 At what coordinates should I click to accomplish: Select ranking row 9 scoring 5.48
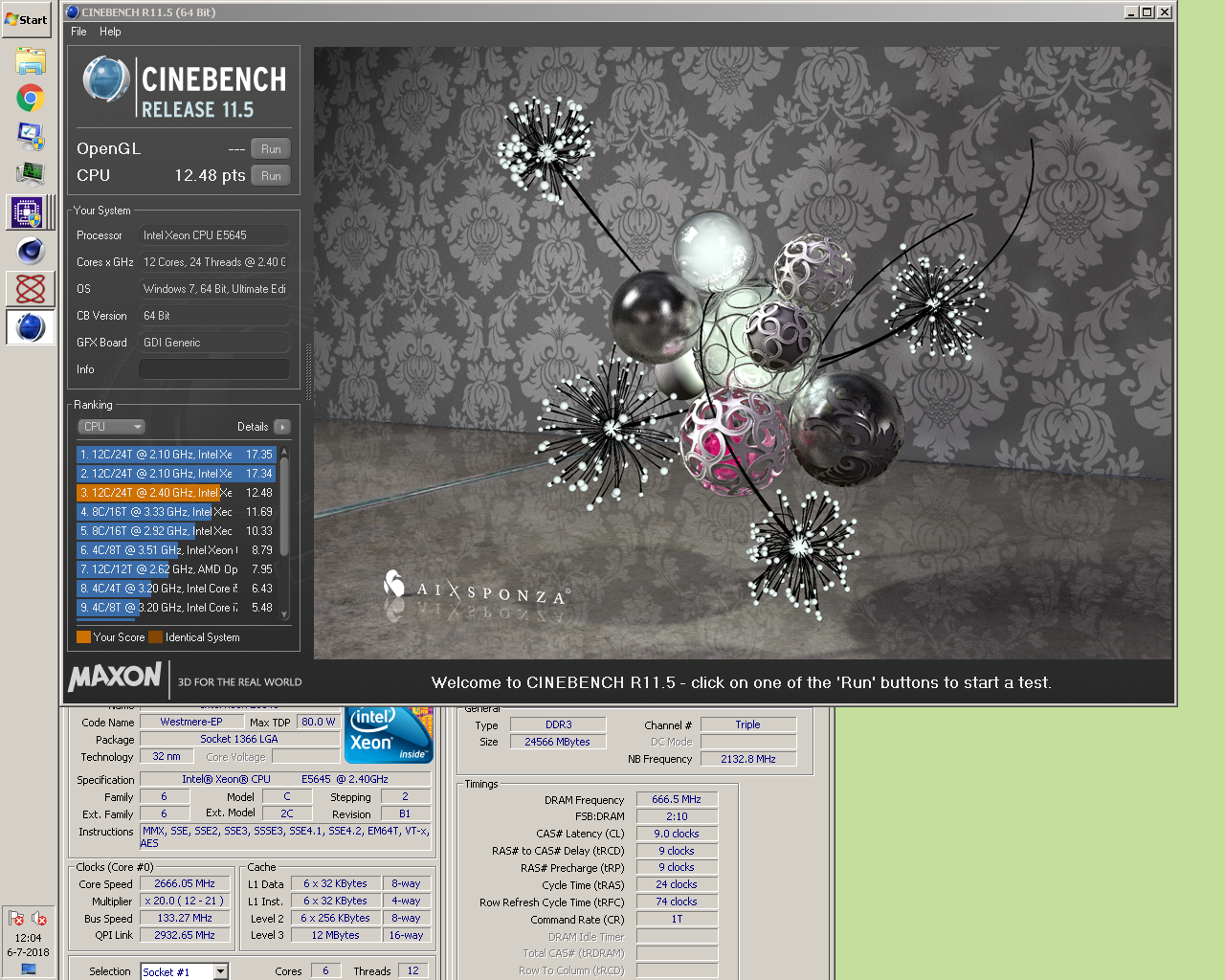pyautogui.click(x=176, y=608)
